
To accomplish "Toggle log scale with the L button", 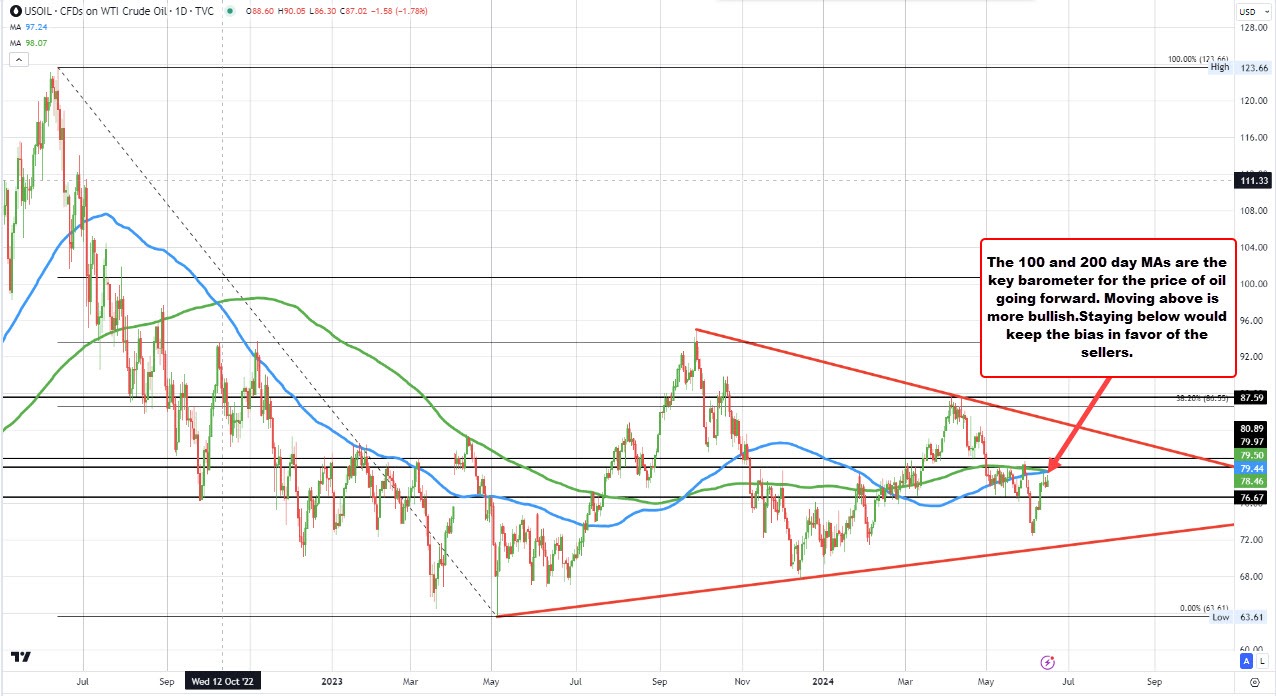I will click(1262, 661).
